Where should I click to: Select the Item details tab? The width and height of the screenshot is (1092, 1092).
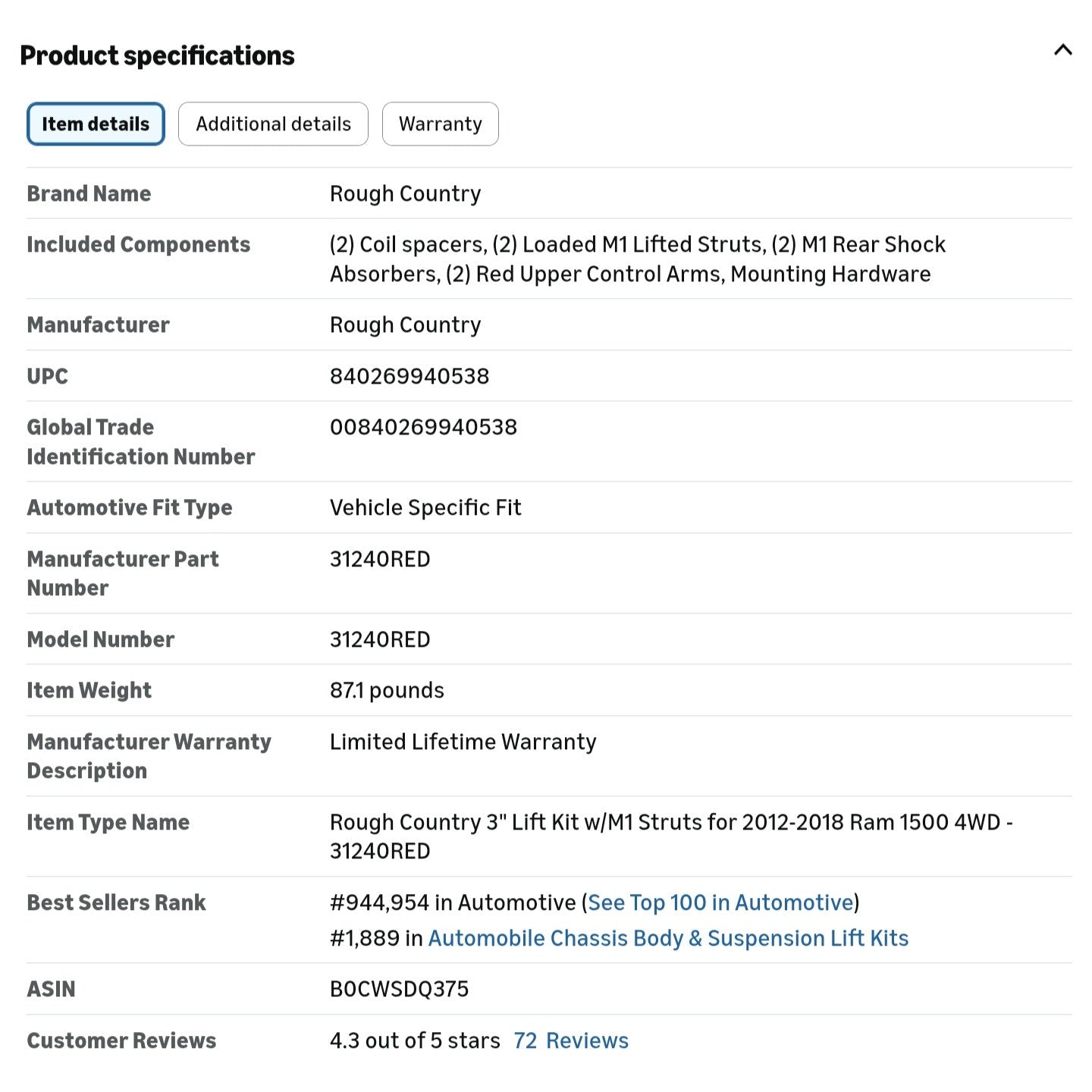tap(96, 124)
